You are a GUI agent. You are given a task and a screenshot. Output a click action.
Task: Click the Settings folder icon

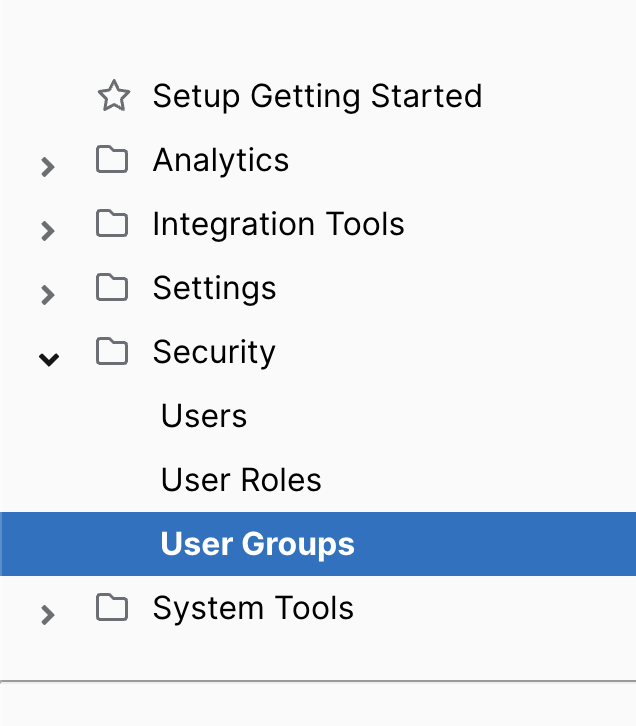click(x=112, y=288)
